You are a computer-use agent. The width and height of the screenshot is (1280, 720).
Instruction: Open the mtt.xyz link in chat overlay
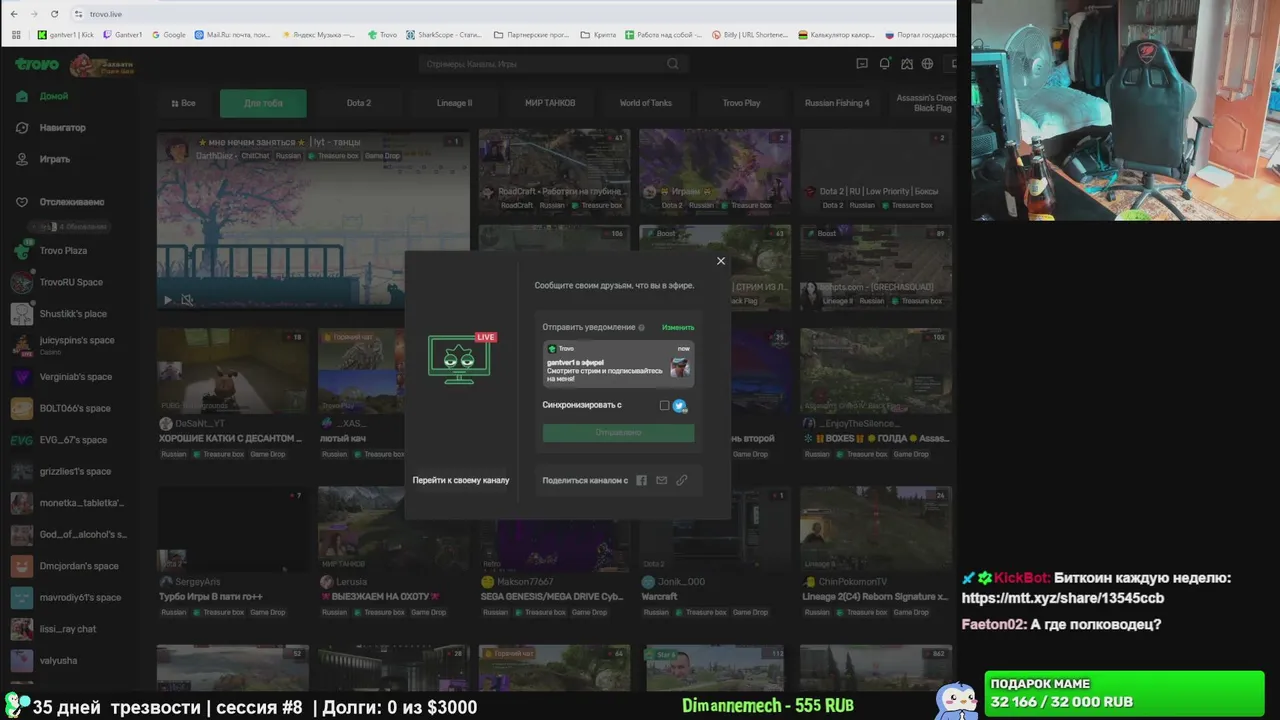1062,598
